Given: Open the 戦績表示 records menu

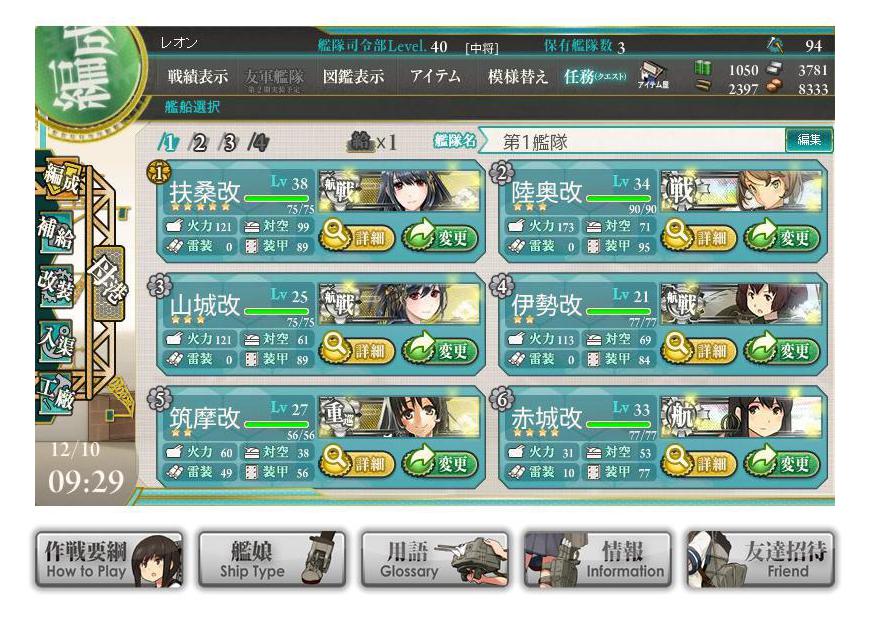Looking at the screenshot, I should click(197, 77).
